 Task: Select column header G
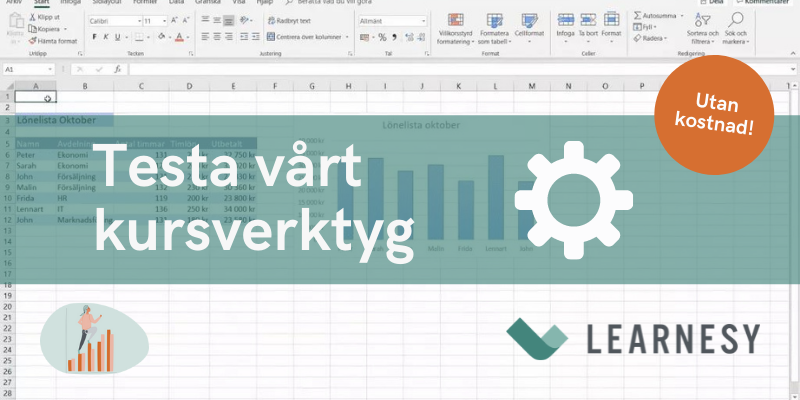pos(312,86)
